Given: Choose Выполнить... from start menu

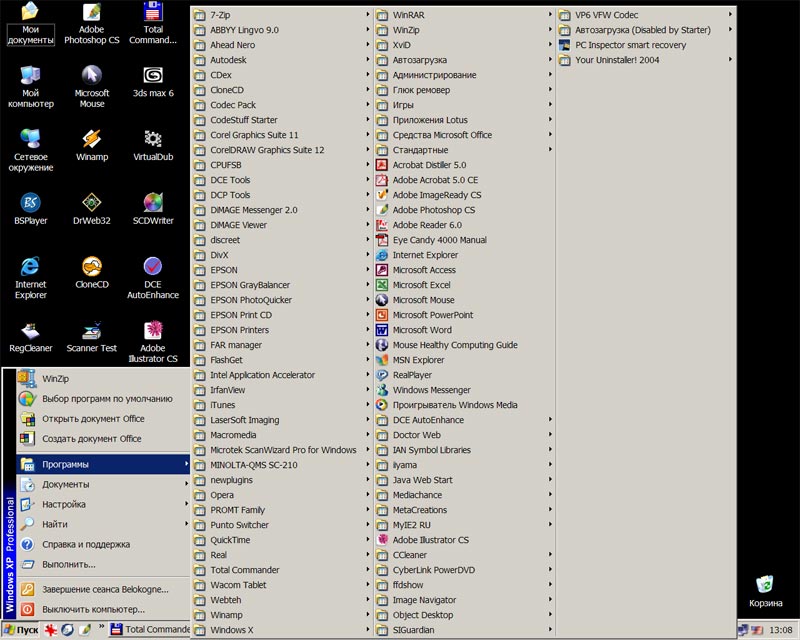Looking at the screenshot, I should [x=103, y=564].
